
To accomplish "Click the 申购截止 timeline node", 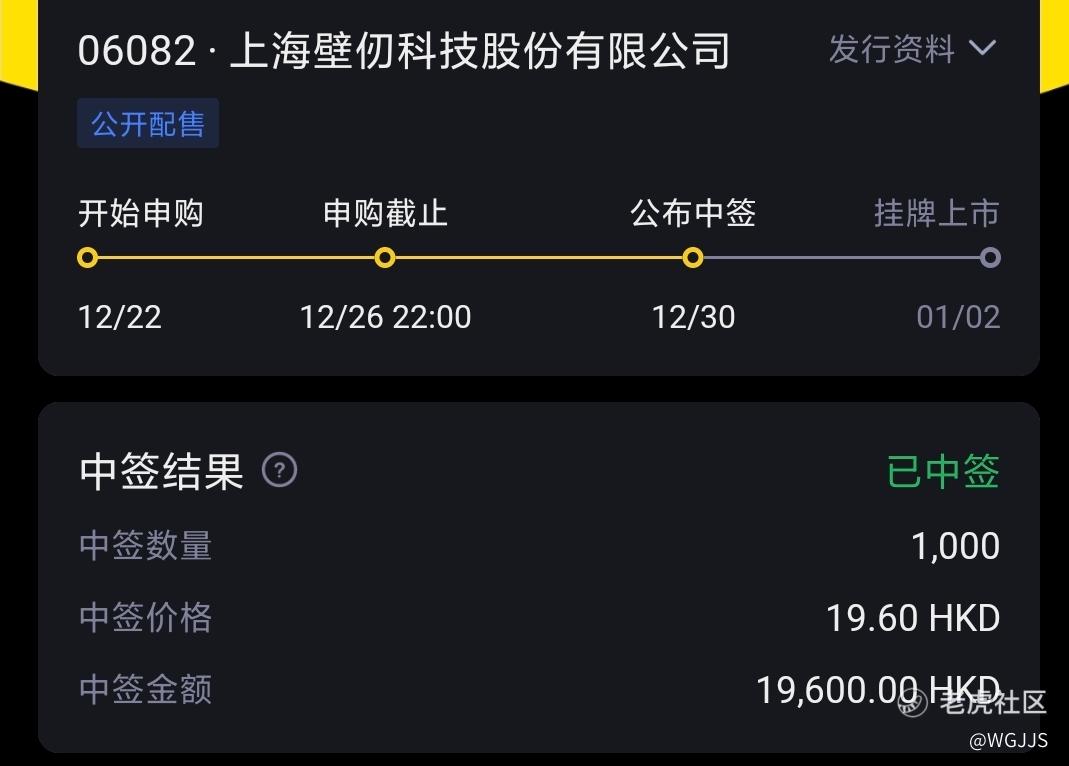I will click(x=385, y=258).
